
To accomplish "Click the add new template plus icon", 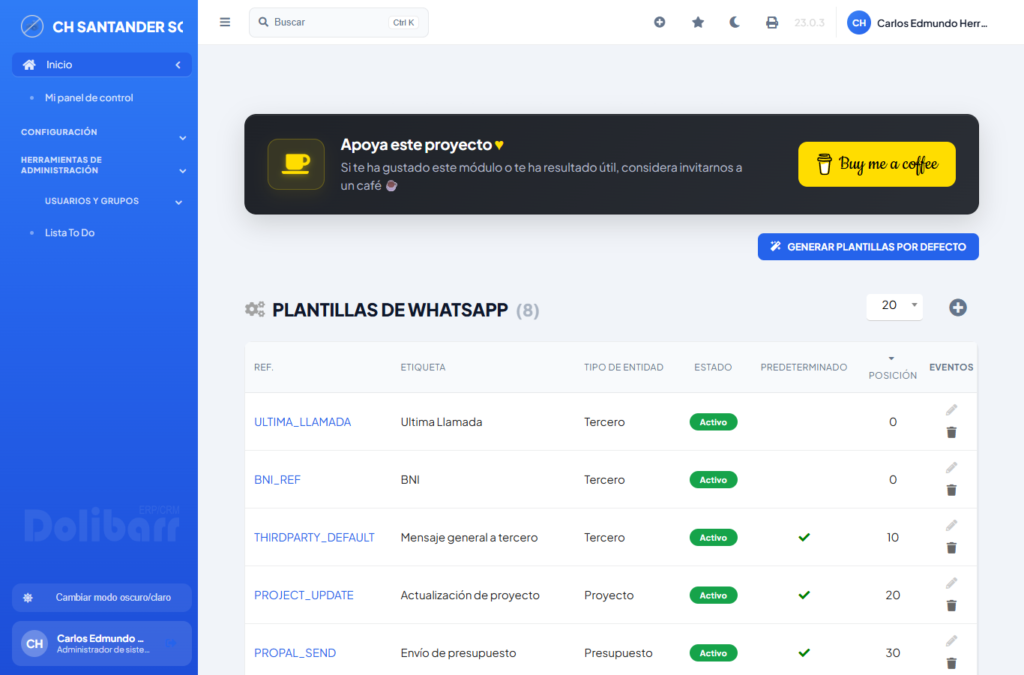I will pos(957,307).
